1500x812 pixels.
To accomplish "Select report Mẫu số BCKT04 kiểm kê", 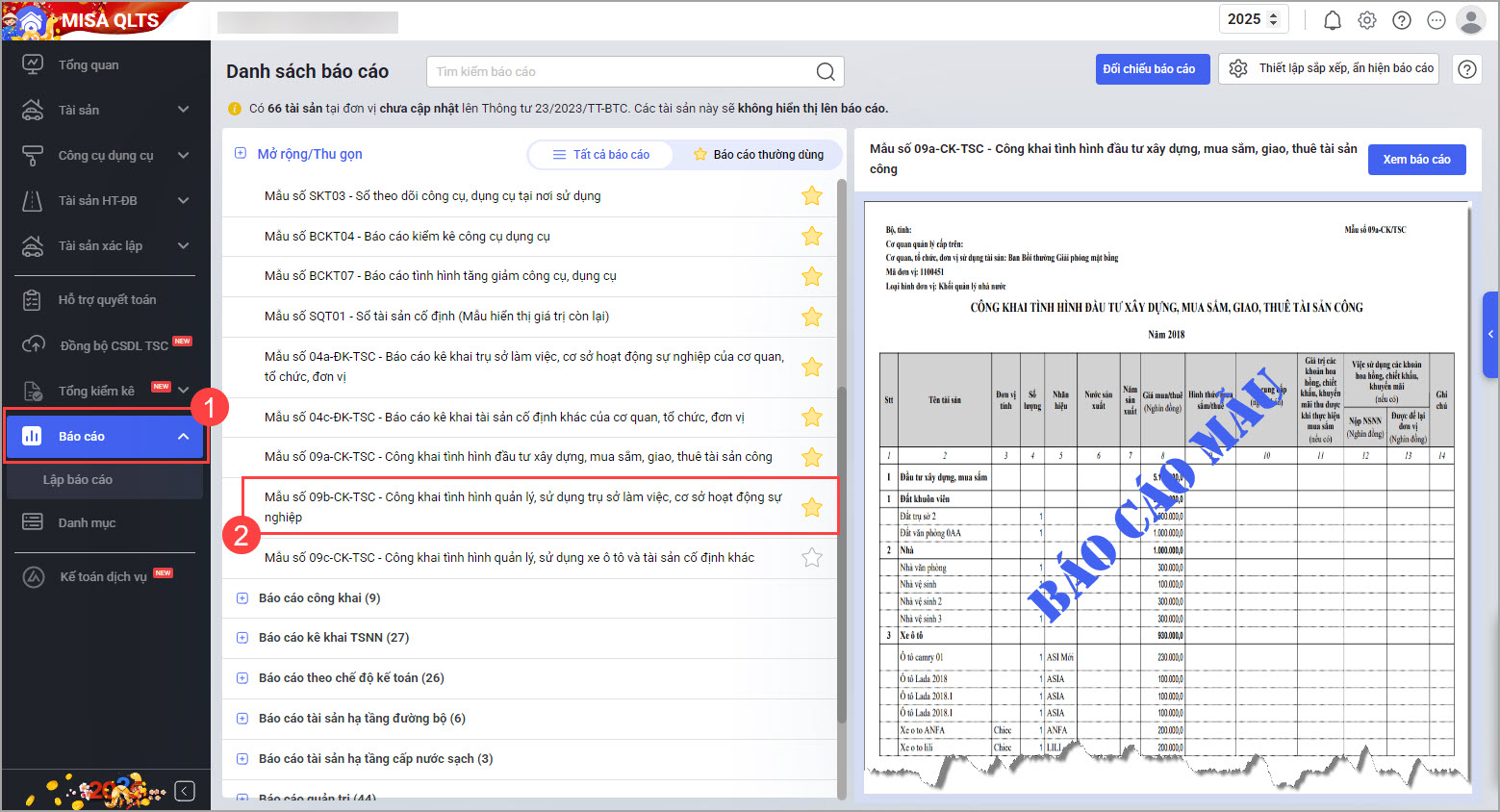I will click(408, 237).
